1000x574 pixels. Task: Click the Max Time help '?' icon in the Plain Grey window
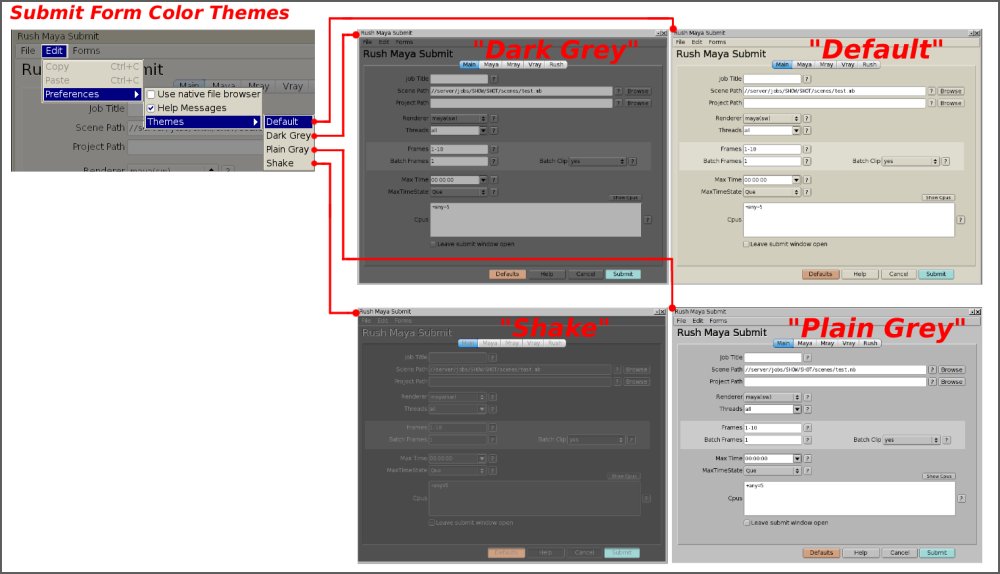tap(808, 458)
